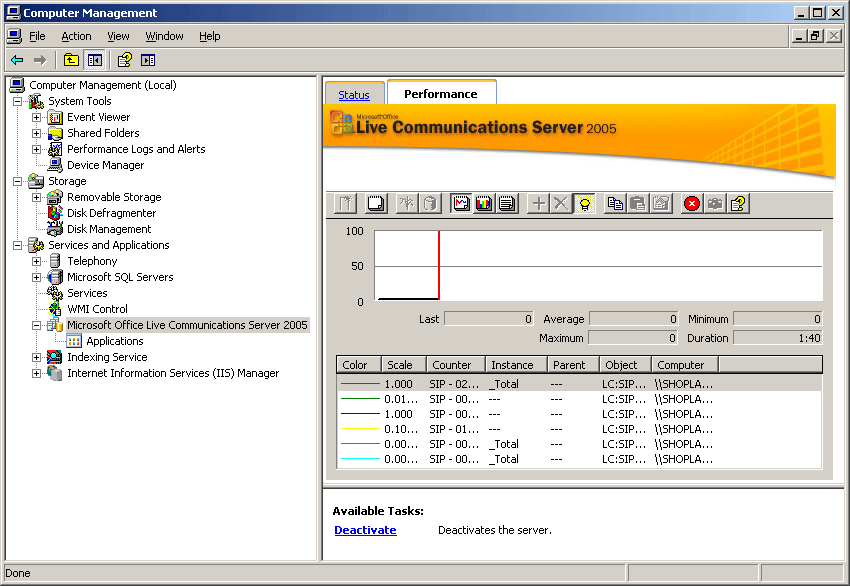Screen dimensions: 850x586
Task: Select the green line counter row
Action: (579, 399)
